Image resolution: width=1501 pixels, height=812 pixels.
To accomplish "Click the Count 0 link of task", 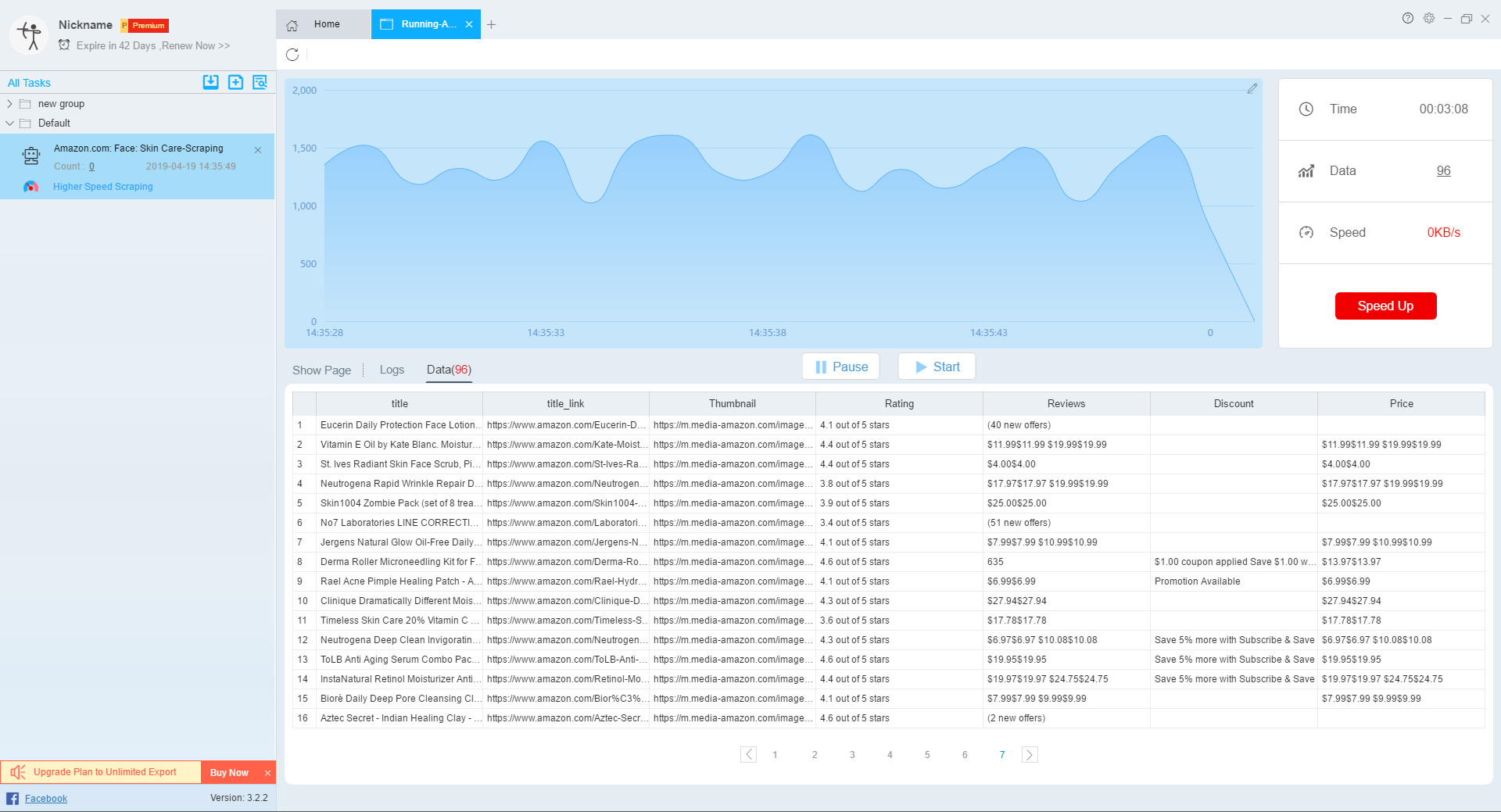I will pyautogui.click(x=91, y=166).
